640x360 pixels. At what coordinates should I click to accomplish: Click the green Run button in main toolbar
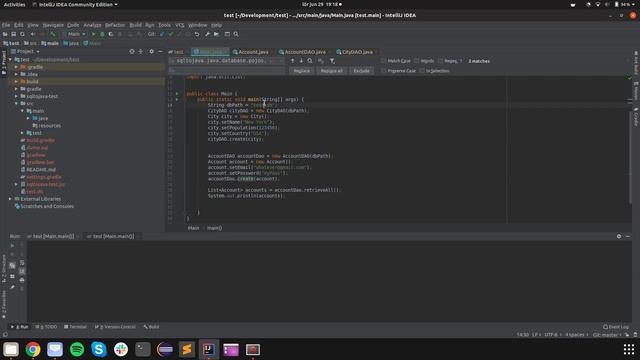pos(93,34)
